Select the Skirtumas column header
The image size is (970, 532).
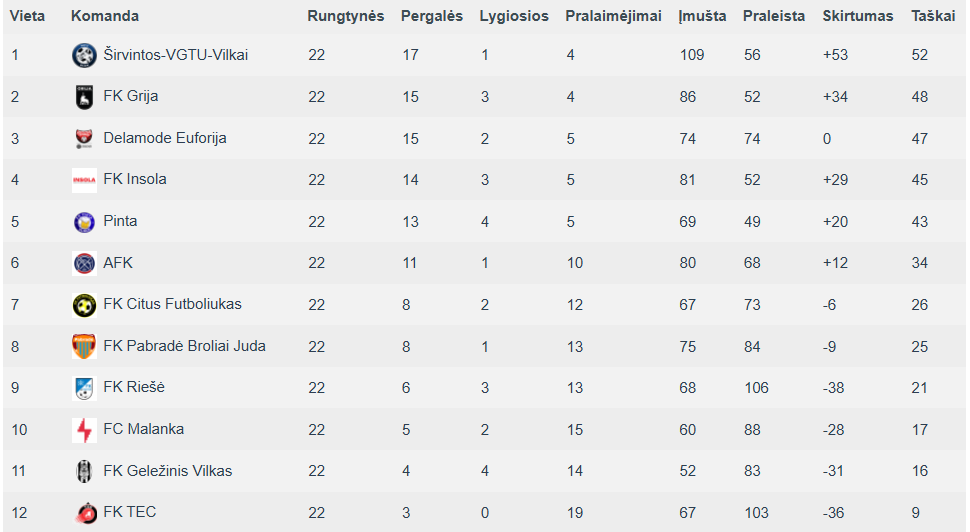click(857, 16)
